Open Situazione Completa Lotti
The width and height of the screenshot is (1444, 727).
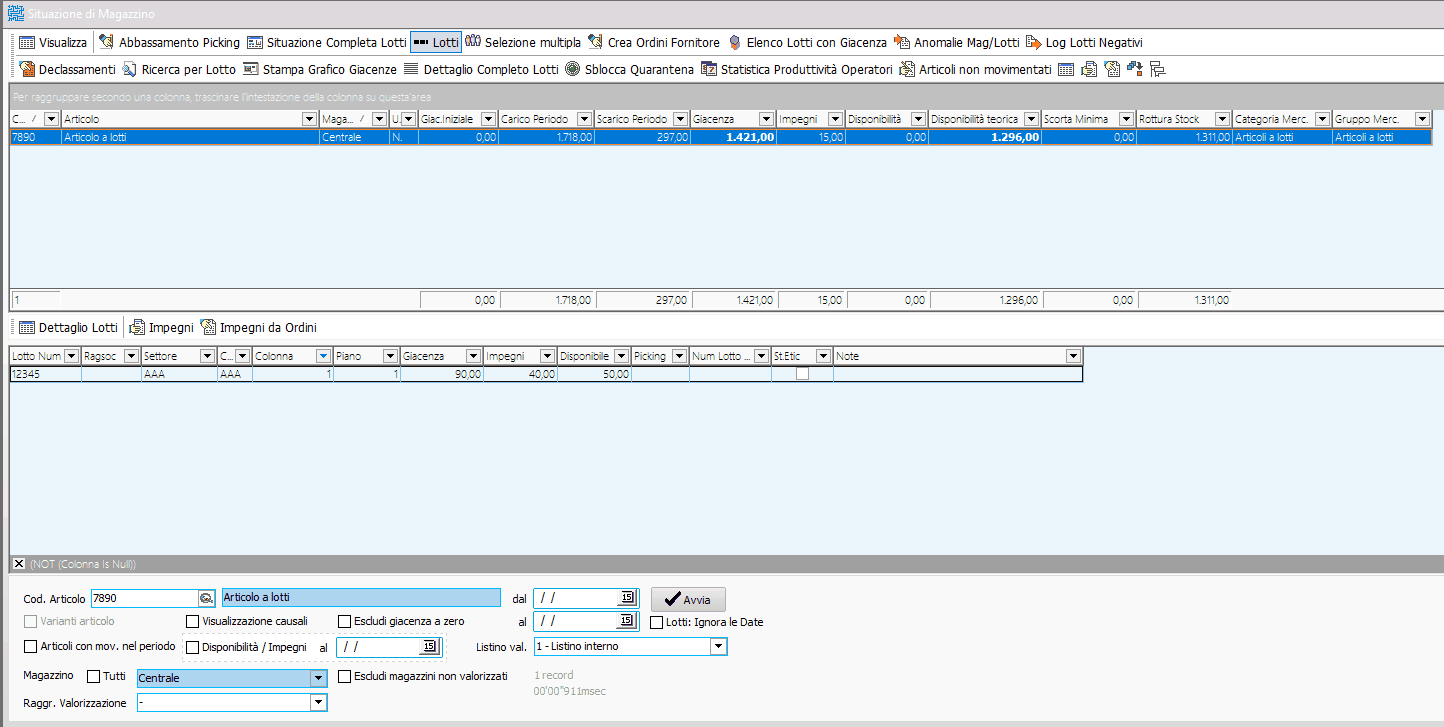(x=327, y=43)
